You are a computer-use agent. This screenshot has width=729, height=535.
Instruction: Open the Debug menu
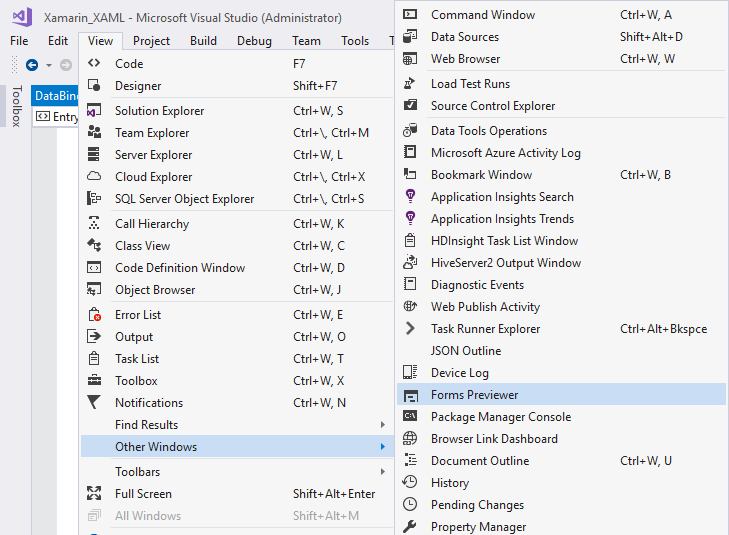click(x=254, y=41)
